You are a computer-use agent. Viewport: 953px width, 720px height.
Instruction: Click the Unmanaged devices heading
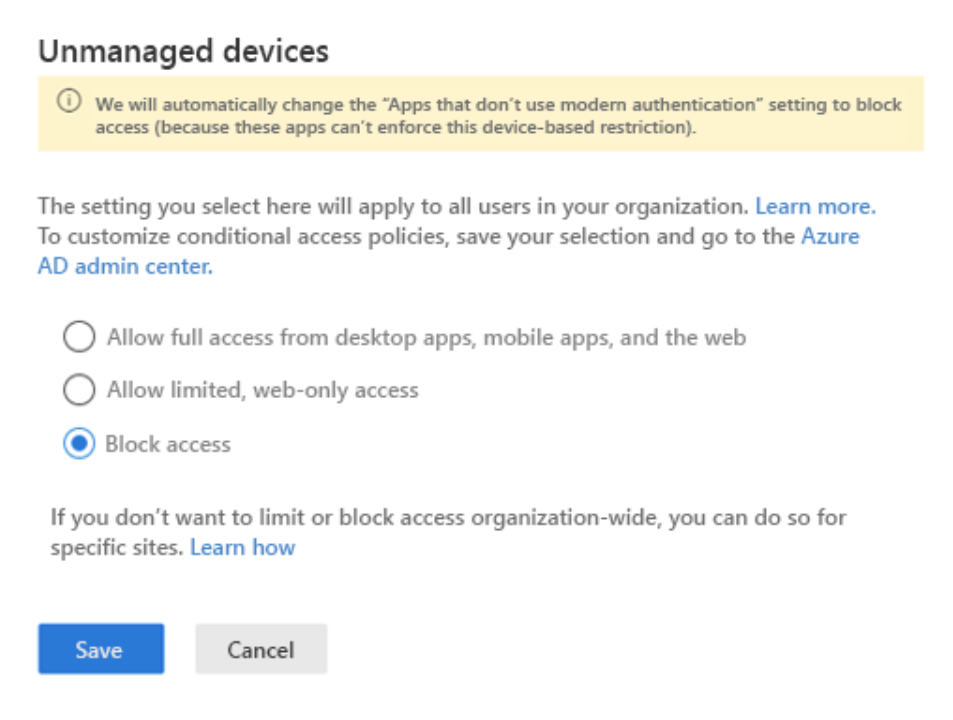click(183, 51)
